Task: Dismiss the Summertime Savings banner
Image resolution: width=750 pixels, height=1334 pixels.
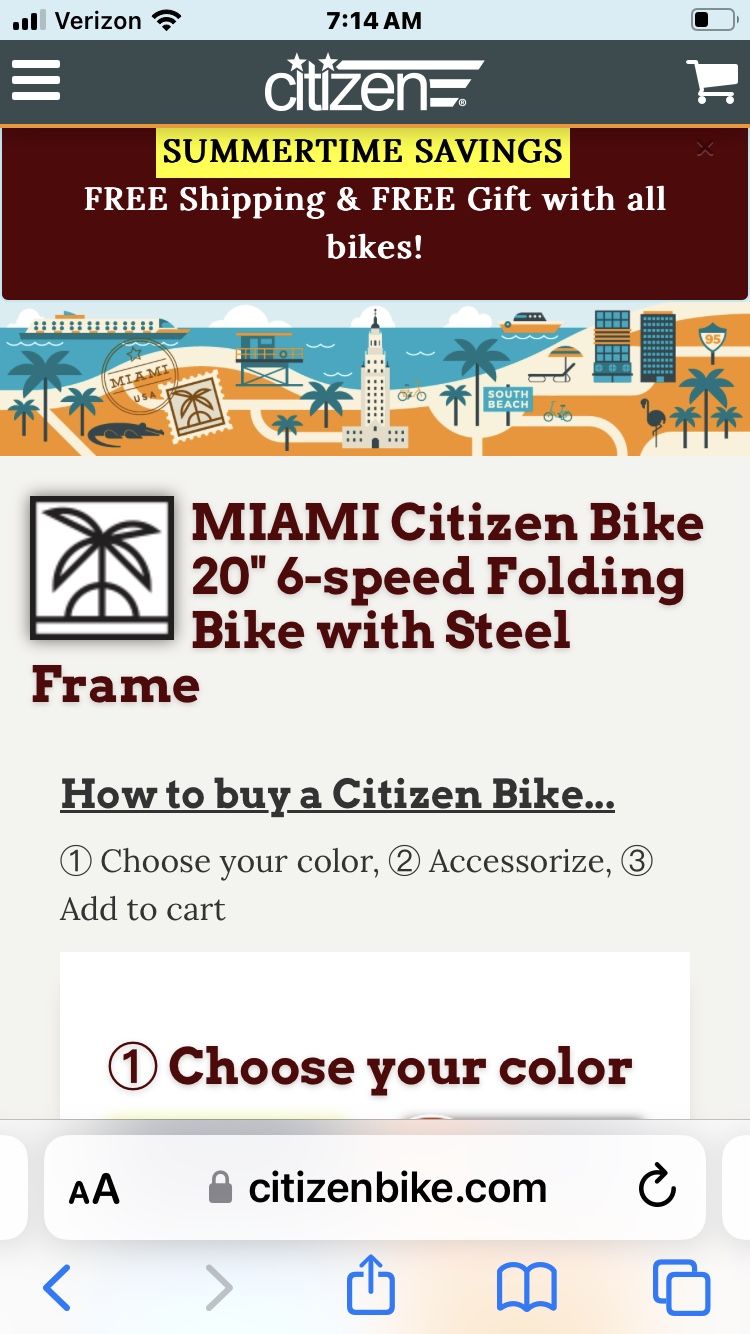Action: pyautogui.click(x=705, y=148)
